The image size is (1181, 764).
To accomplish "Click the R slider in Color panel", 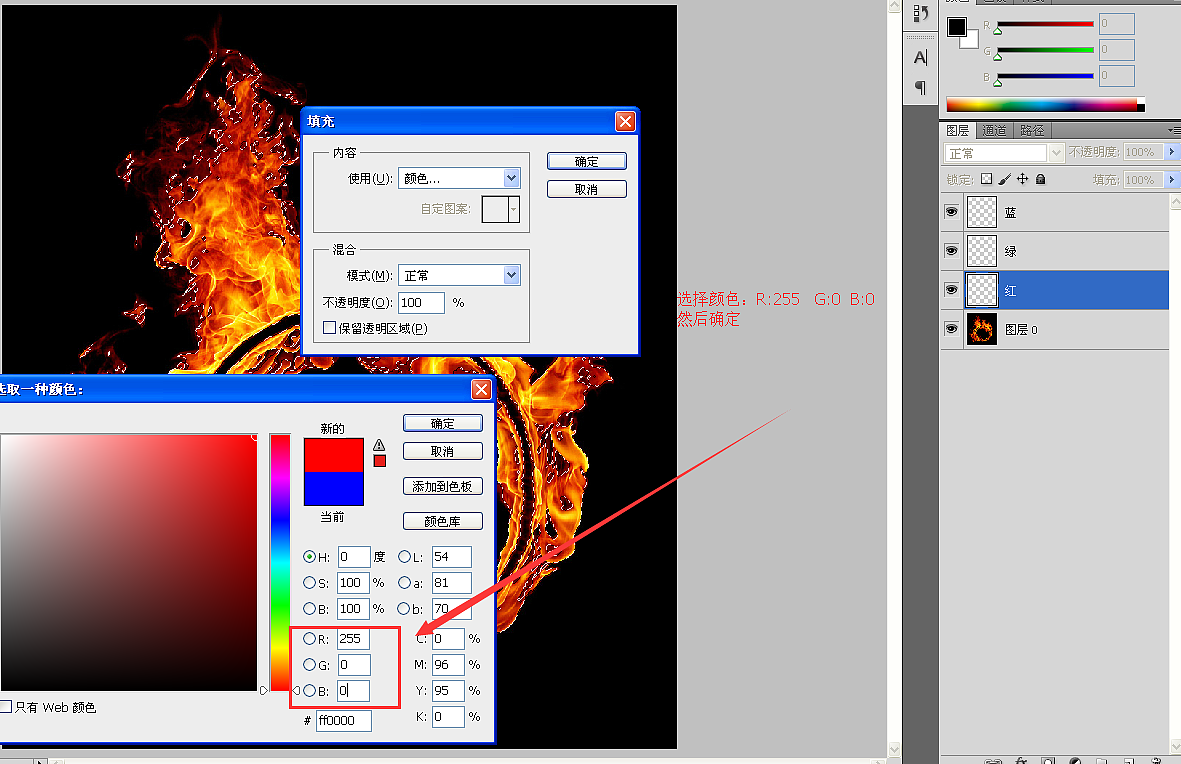I will pos(1045,25).
